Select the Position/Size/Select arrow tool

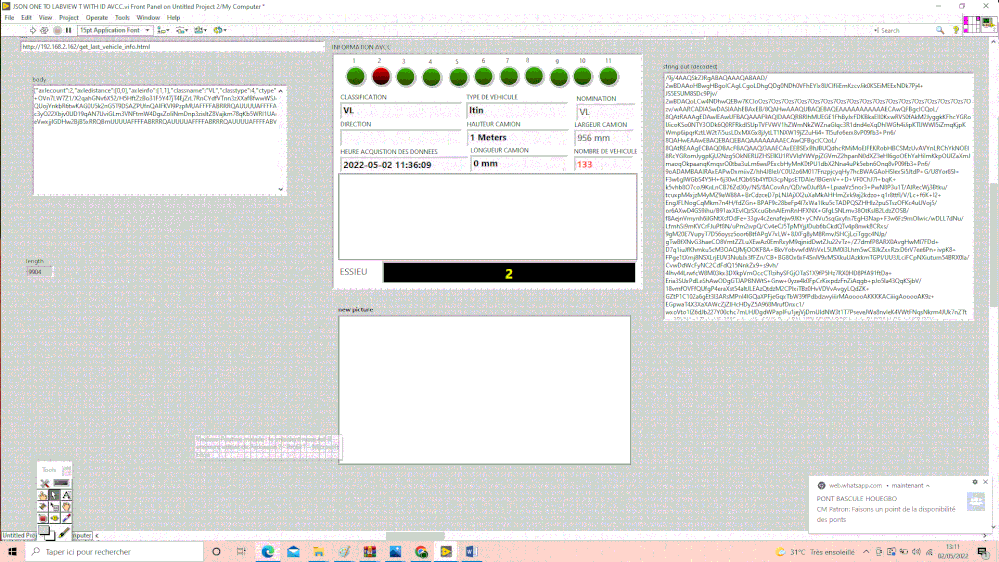pos(54,495)
